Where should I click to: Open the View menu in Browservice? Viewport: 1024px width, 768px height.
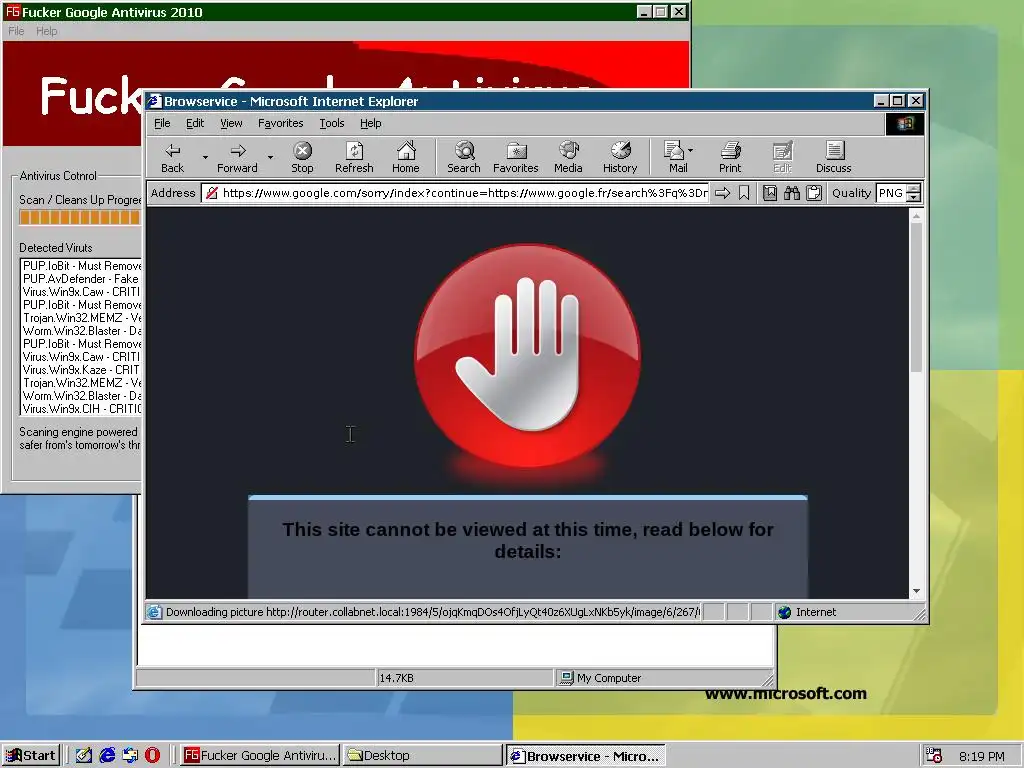231,123
